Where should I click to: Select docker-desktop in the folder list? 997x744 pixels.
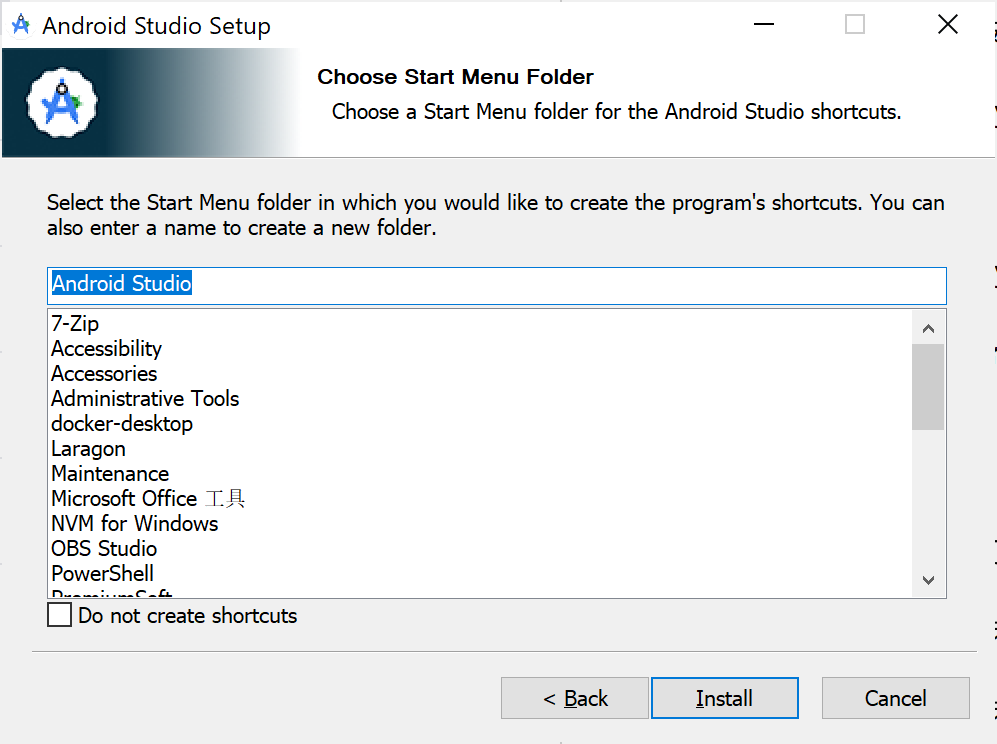[x=122, y=424]
